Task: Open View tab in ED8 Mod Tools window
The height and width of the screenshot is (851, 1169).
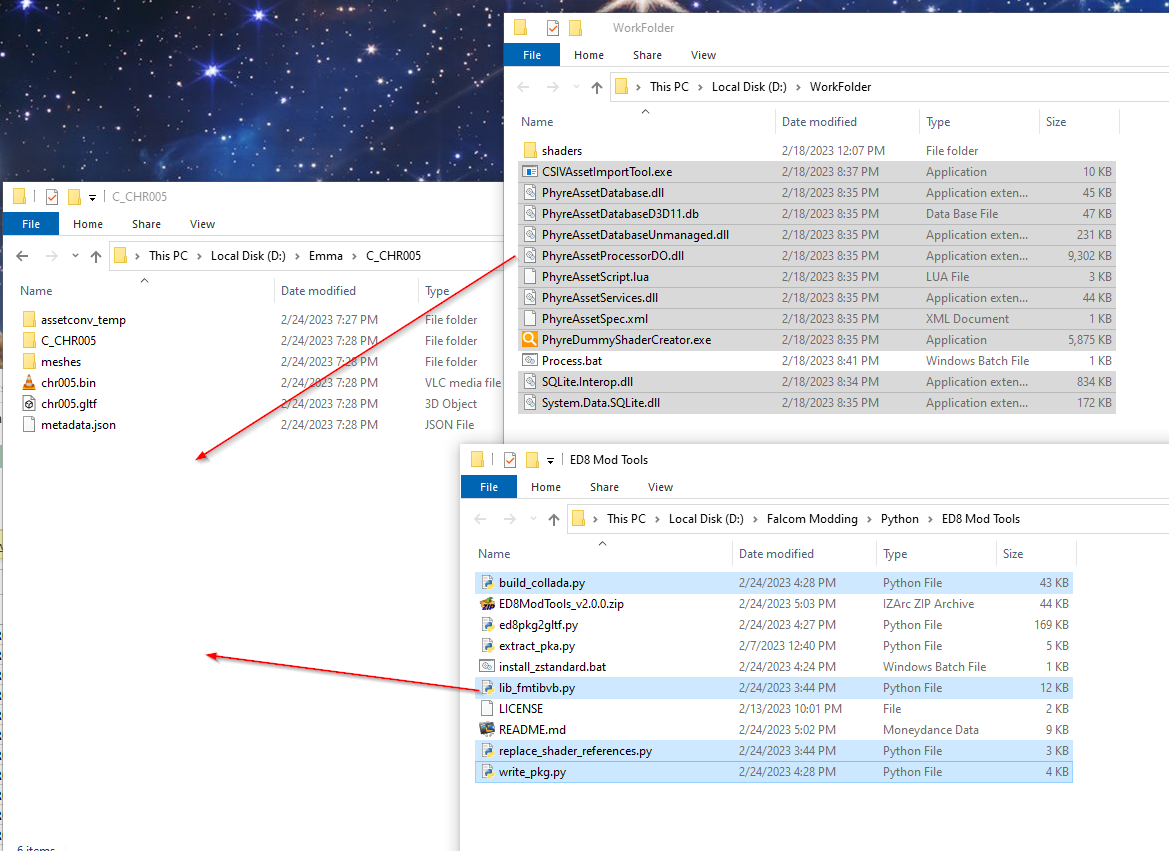Action: click(x=660, y=487)
